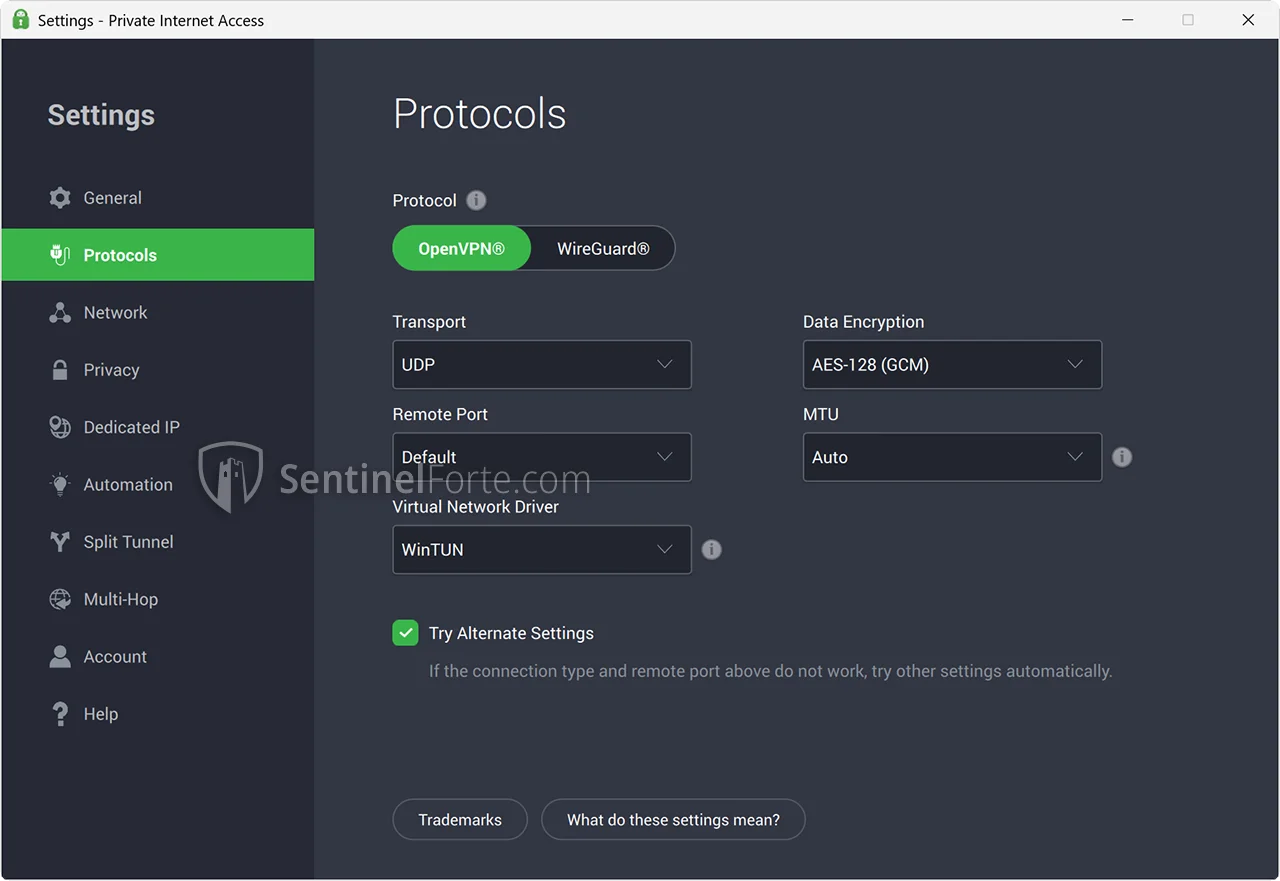Click the Help question mark icon
The height and width of the screenshot is (881, 1280).
[60, 714]
